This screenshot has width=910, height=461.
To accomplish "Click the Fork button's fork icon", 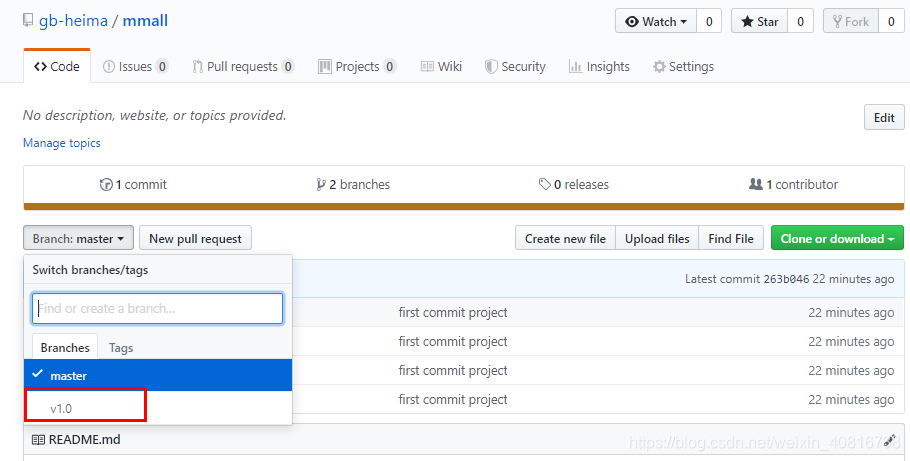I will coord(837,22).
